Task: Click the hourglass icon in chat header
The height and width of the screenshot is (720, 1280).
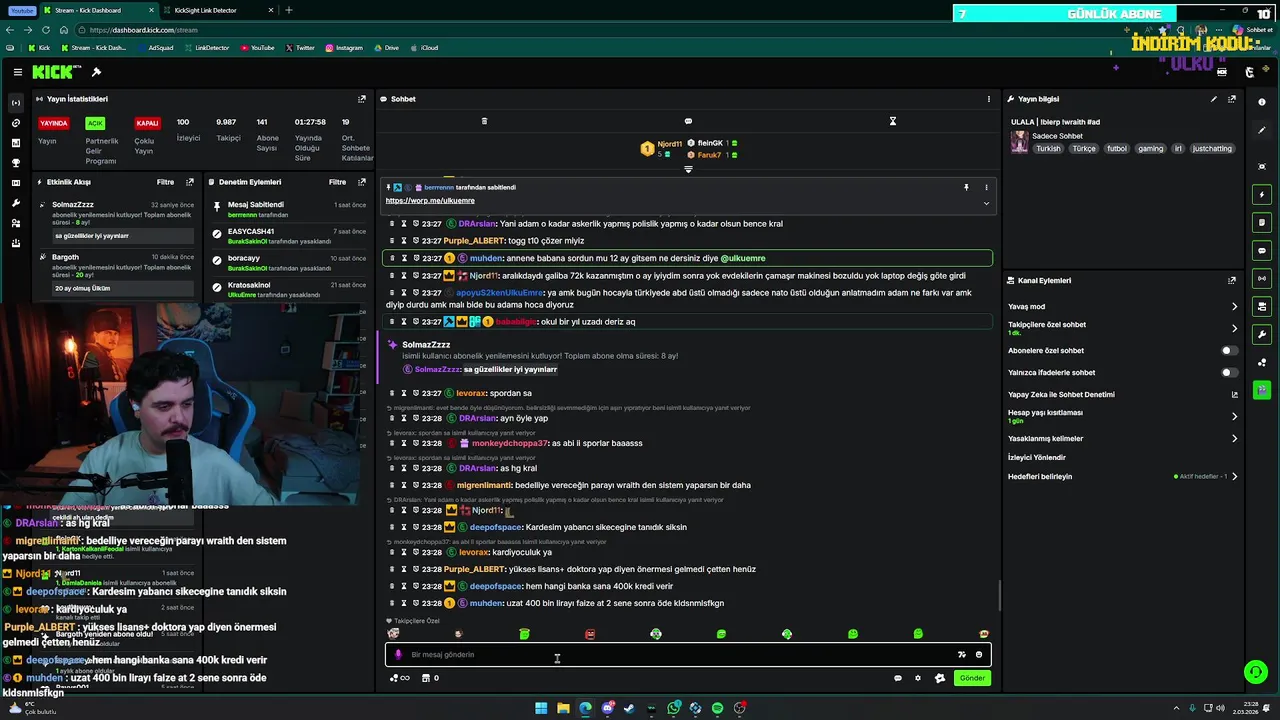Action: pos(893,121)
